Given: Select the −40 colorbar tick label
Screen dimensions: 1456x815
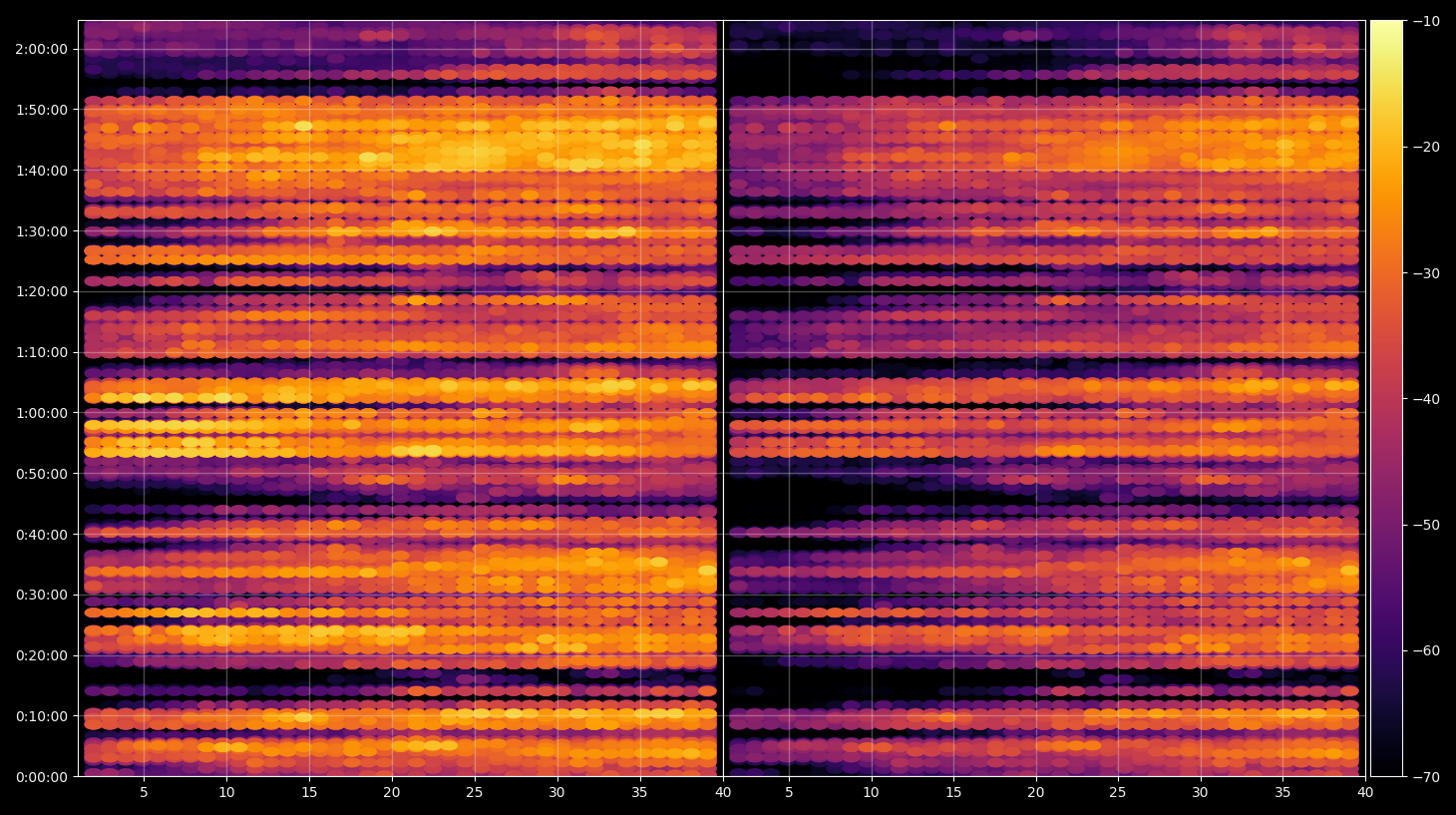Looking at the screenshot, I should point(1426,399).
